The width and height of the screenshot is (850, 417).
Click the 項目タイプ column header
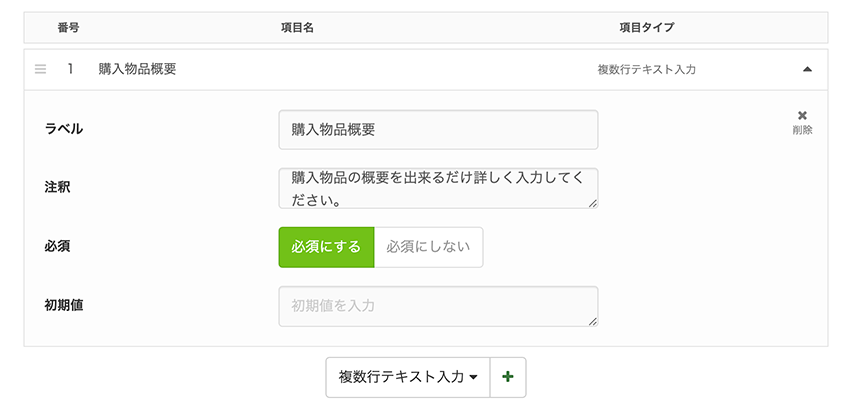point(647,28)
